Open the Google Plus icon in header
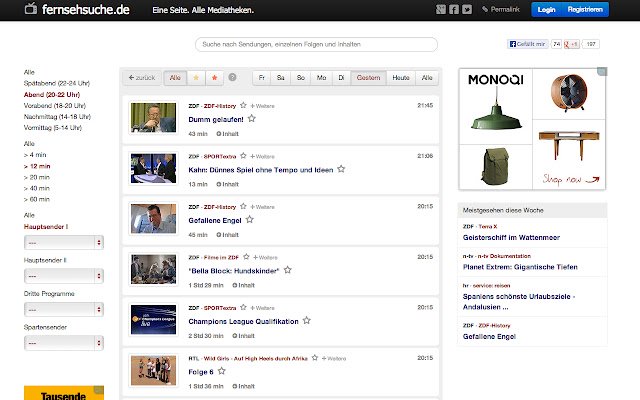The width and height of the screenshot is (640, 400). 441,9
